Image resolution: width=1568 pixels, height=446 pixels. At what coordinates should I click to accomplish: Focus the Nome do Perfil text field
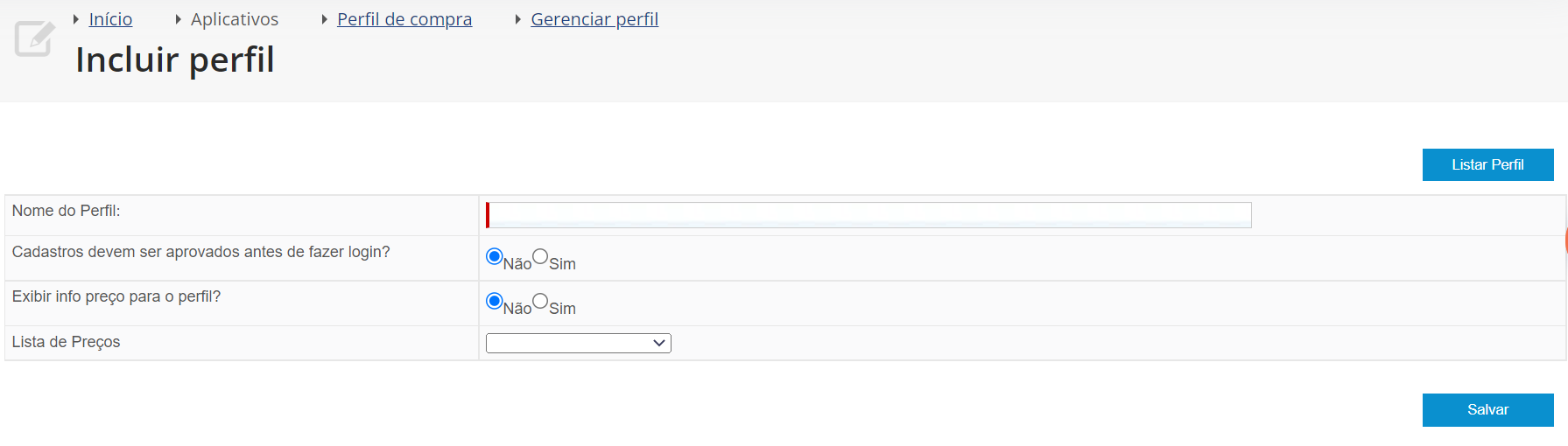click(x=868, y=215)
